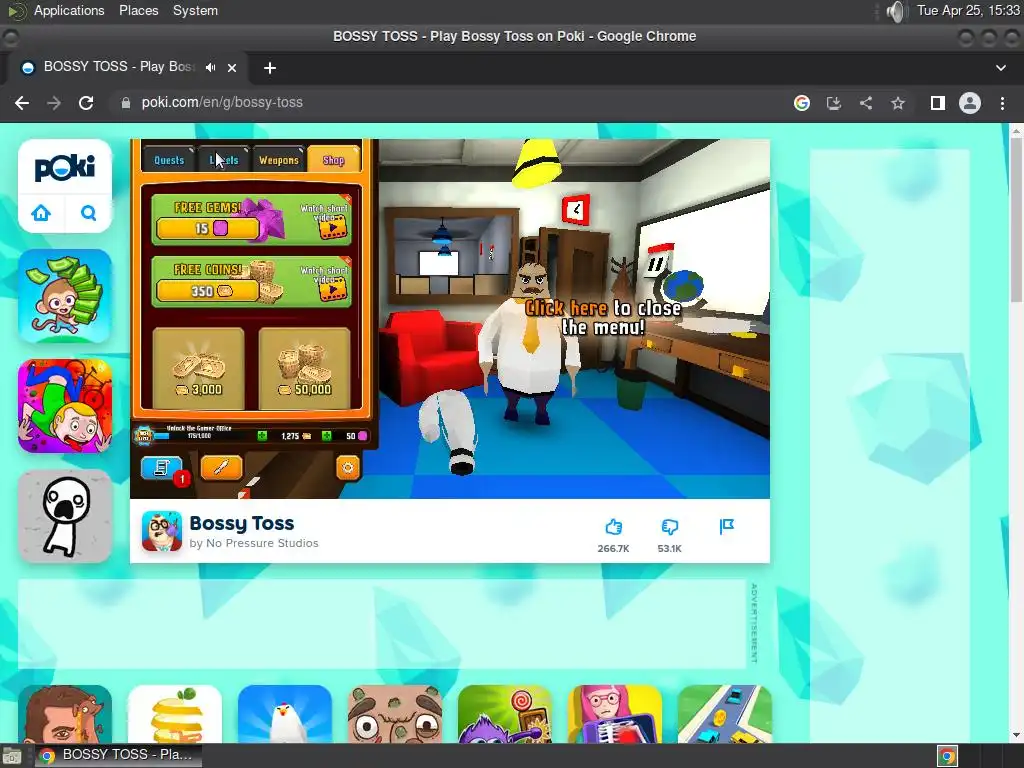This screenshot has width=1024, height=768.
Task: Click the clock date and time
Action: tap(968, 10)
